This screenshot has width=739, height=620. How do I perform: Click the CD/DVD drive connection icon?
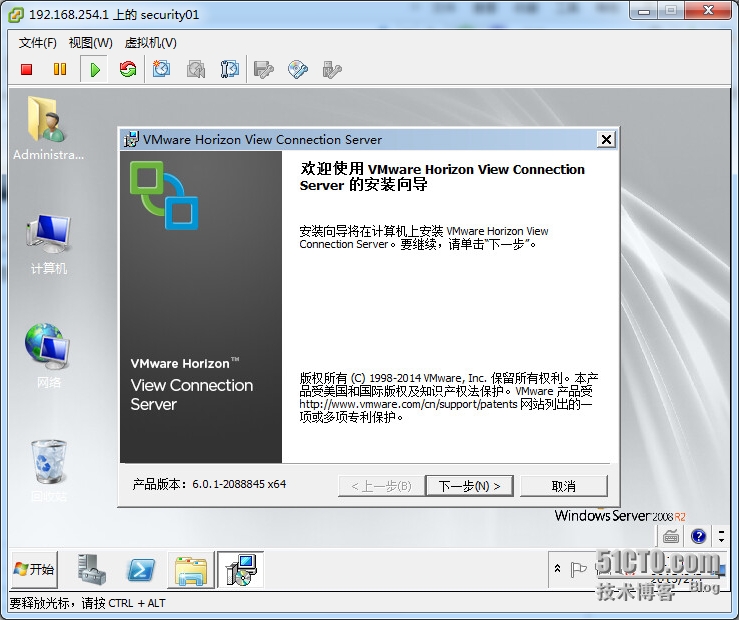coord(298,70)
